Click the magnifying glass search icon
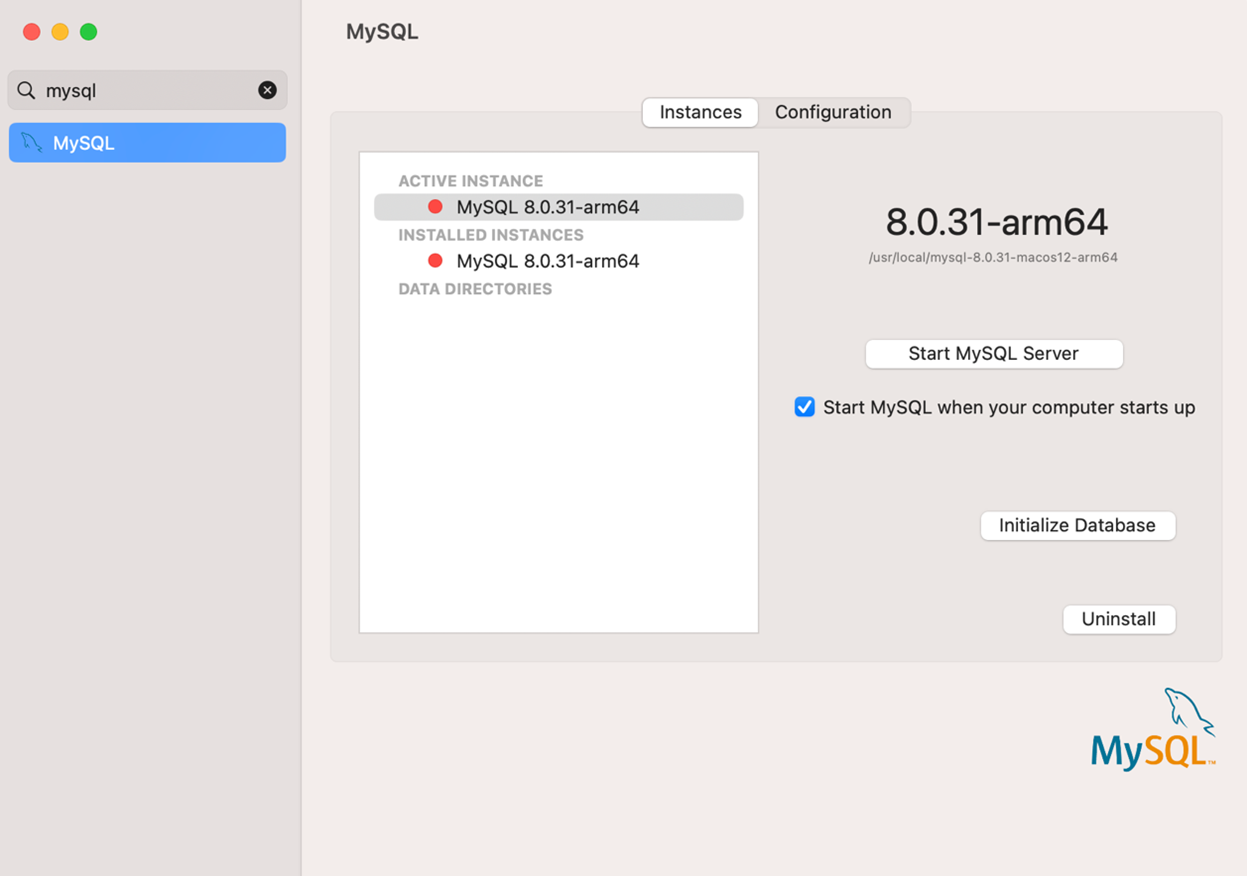 click(x=27, y=90)
